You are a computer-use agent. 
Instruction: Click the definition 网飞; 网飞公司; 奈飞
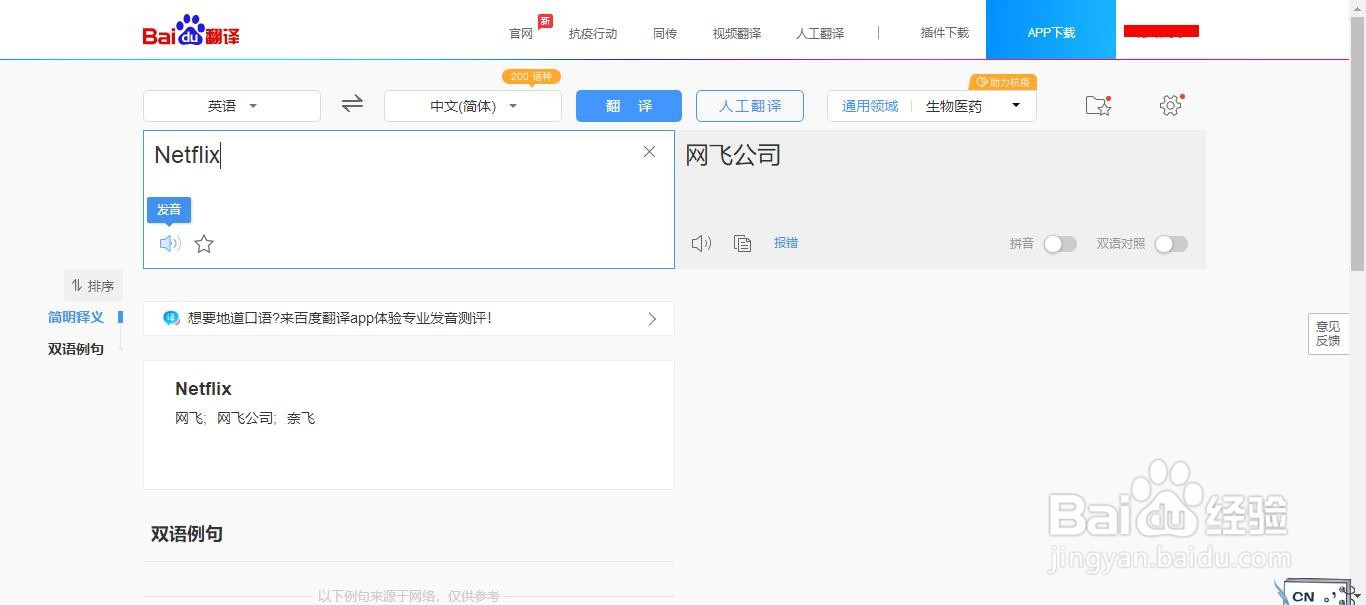point(245,418)
